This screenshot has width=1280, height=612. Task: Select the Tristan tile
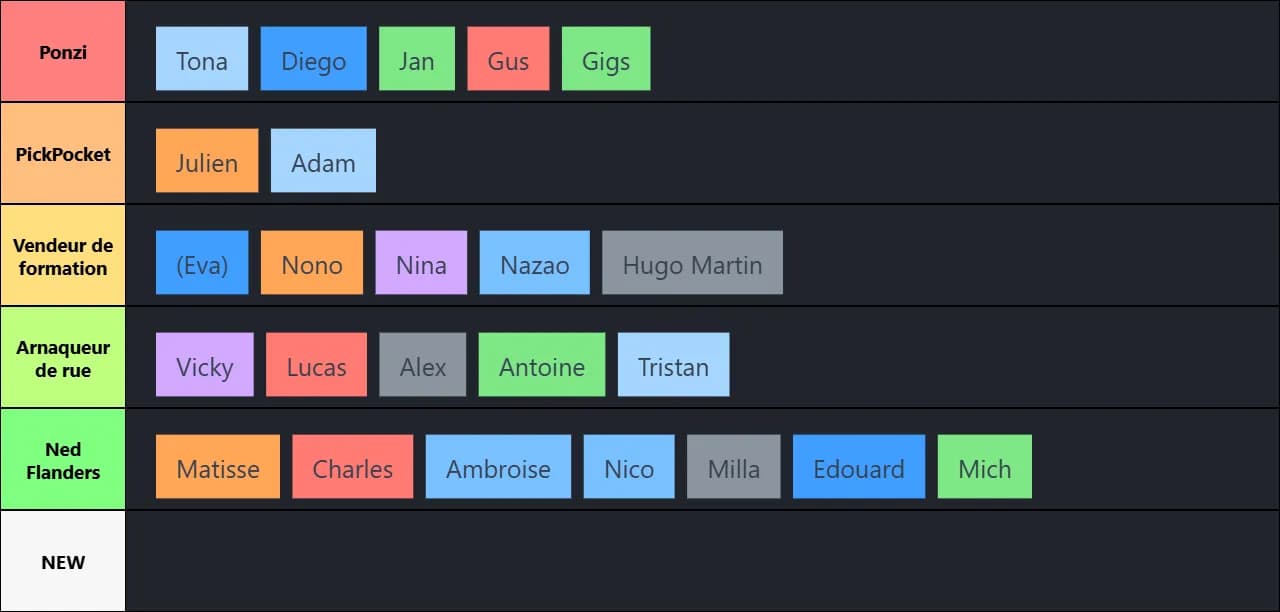(673, 365)
